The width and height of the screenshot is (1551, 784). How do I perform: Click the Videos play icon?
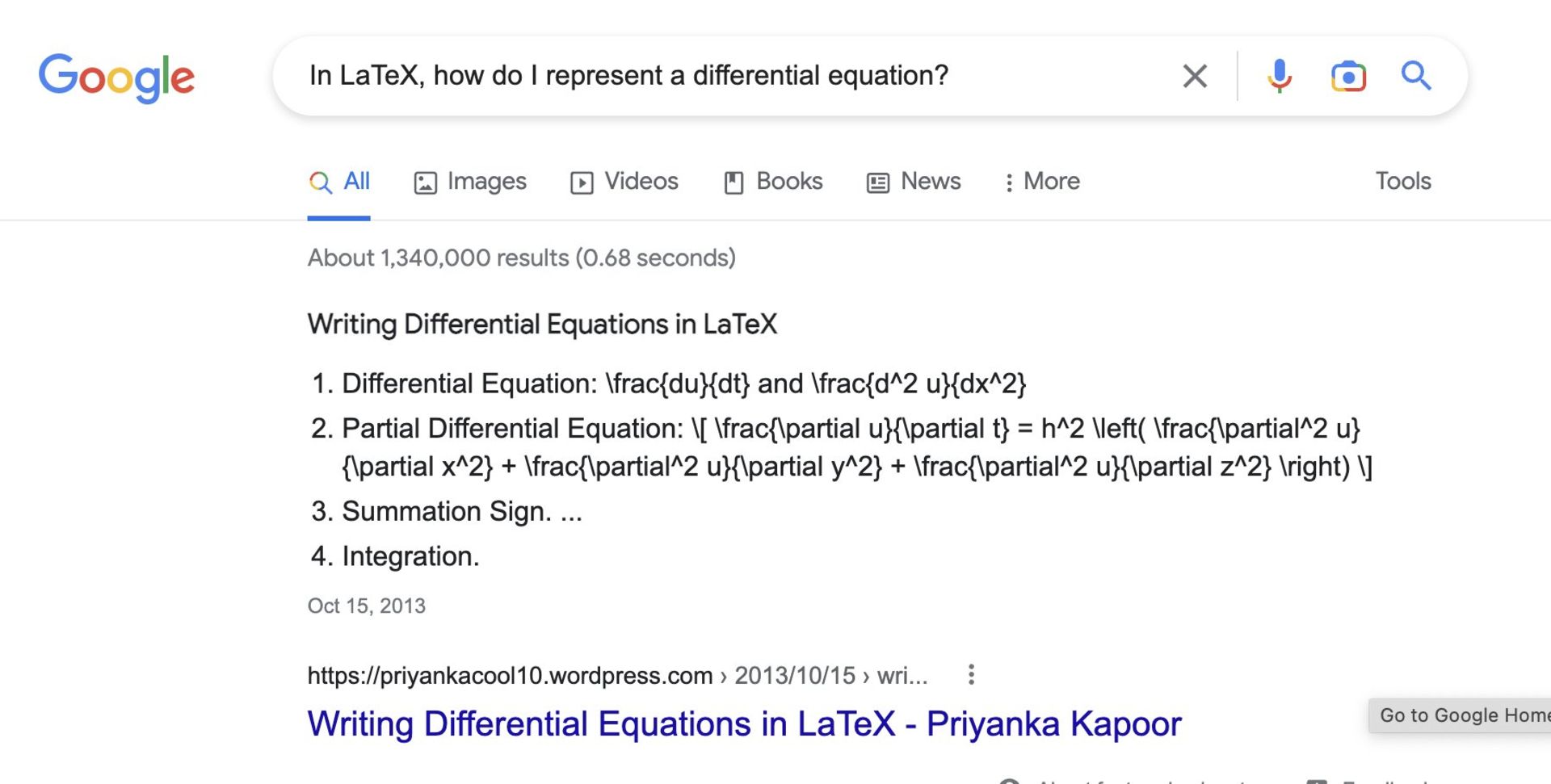(x=582, y=182)
